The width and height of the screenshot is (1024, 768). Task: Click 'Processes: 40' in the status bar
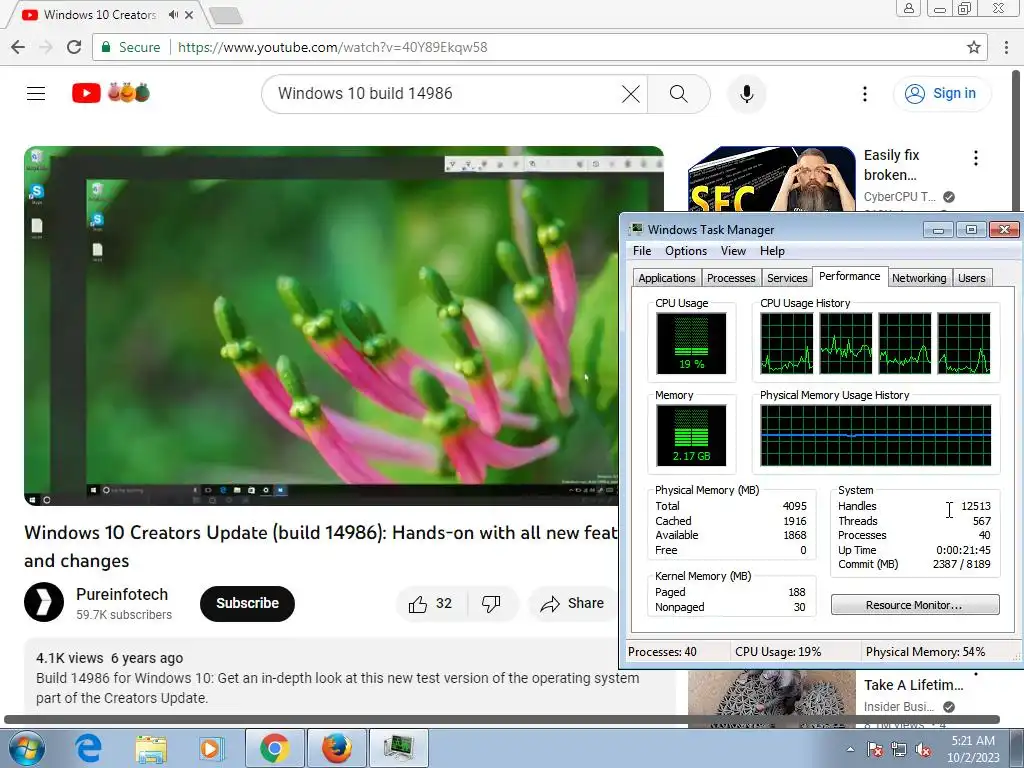[x=662, y=652]
